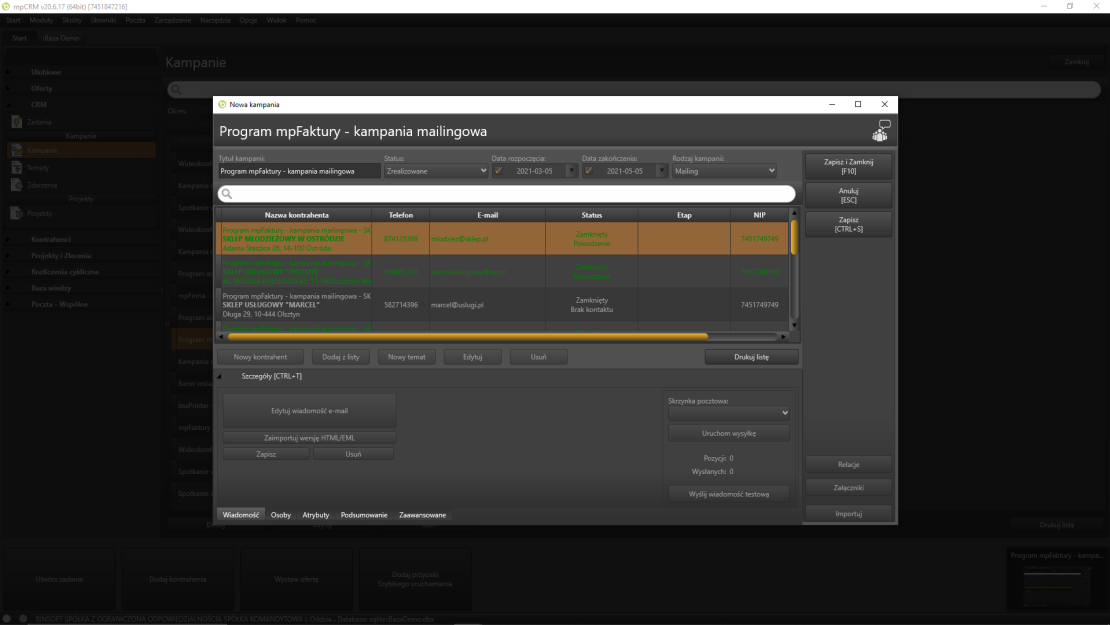Screen dimensions: 1110x625
Task: Click the Nowa kampania title bar app icon
Action: (x=222, y=104)
